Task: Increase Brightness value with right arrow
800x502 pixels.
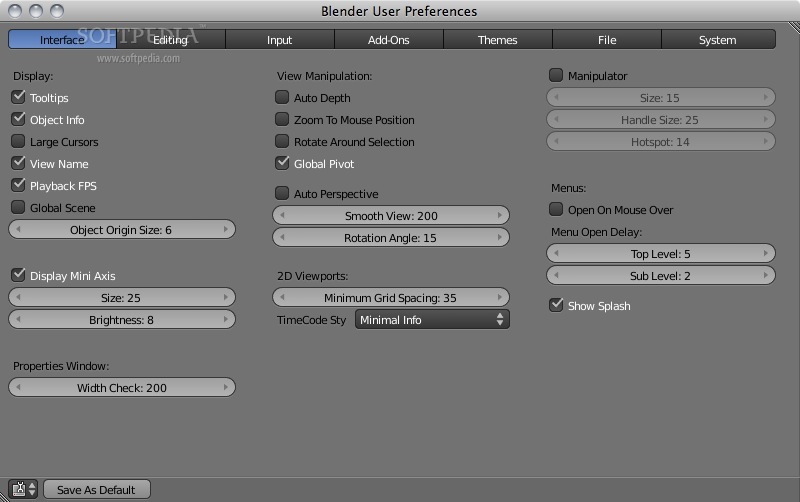Action: 226,319
